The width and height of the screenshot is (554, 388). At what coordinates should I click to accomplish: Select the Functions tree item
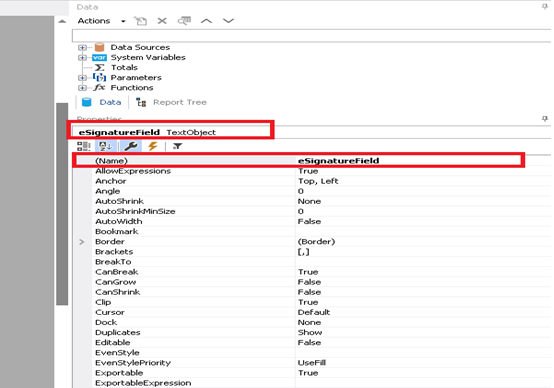(132, 88)
